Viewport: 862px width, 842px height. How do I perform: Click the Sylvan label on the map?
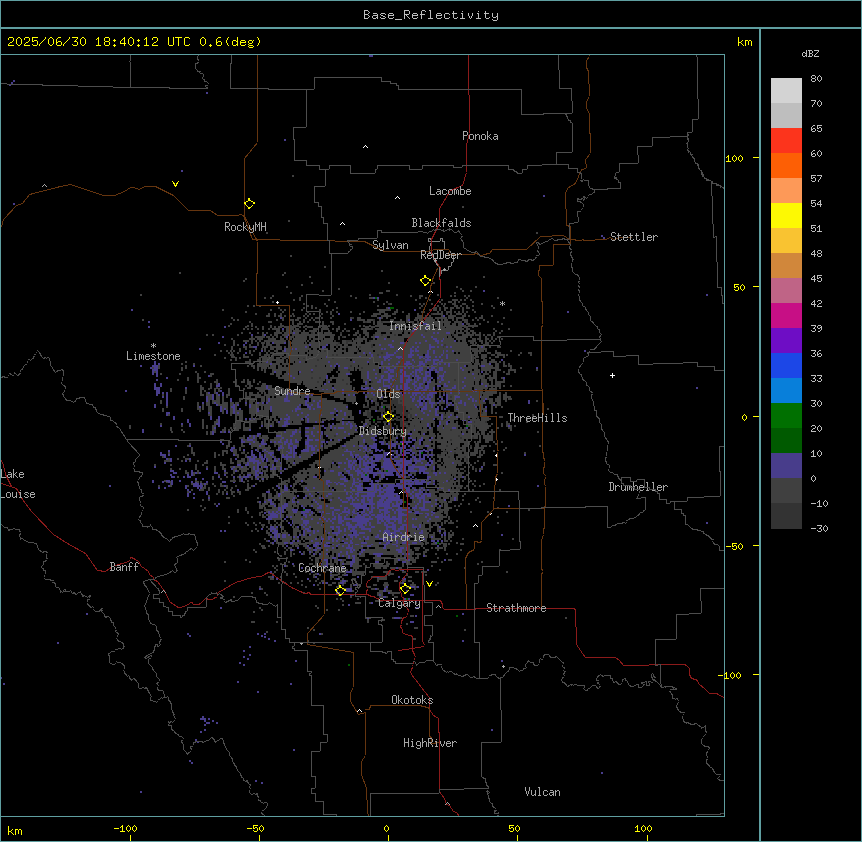[x=390, y=245]
